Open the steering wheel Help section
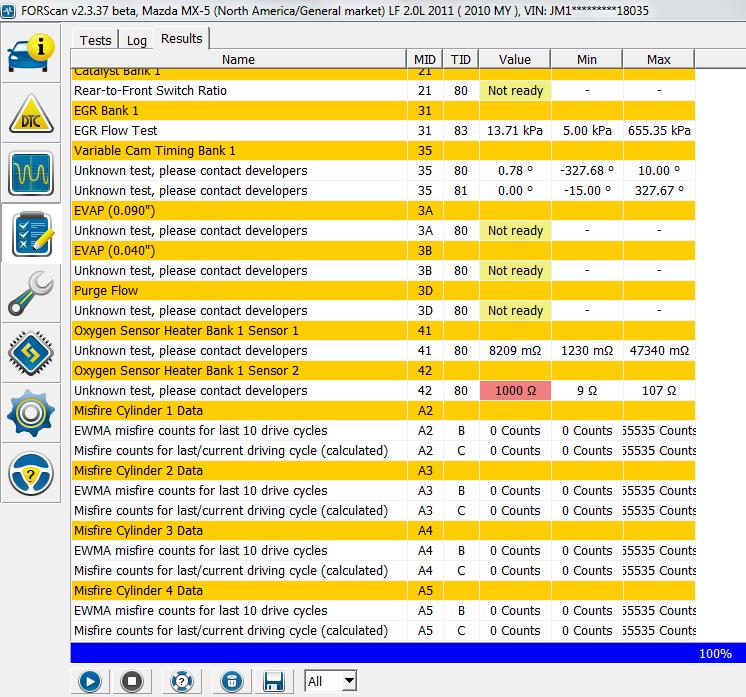The width and height of the screenshot is (746, 697). click(31, 473)
